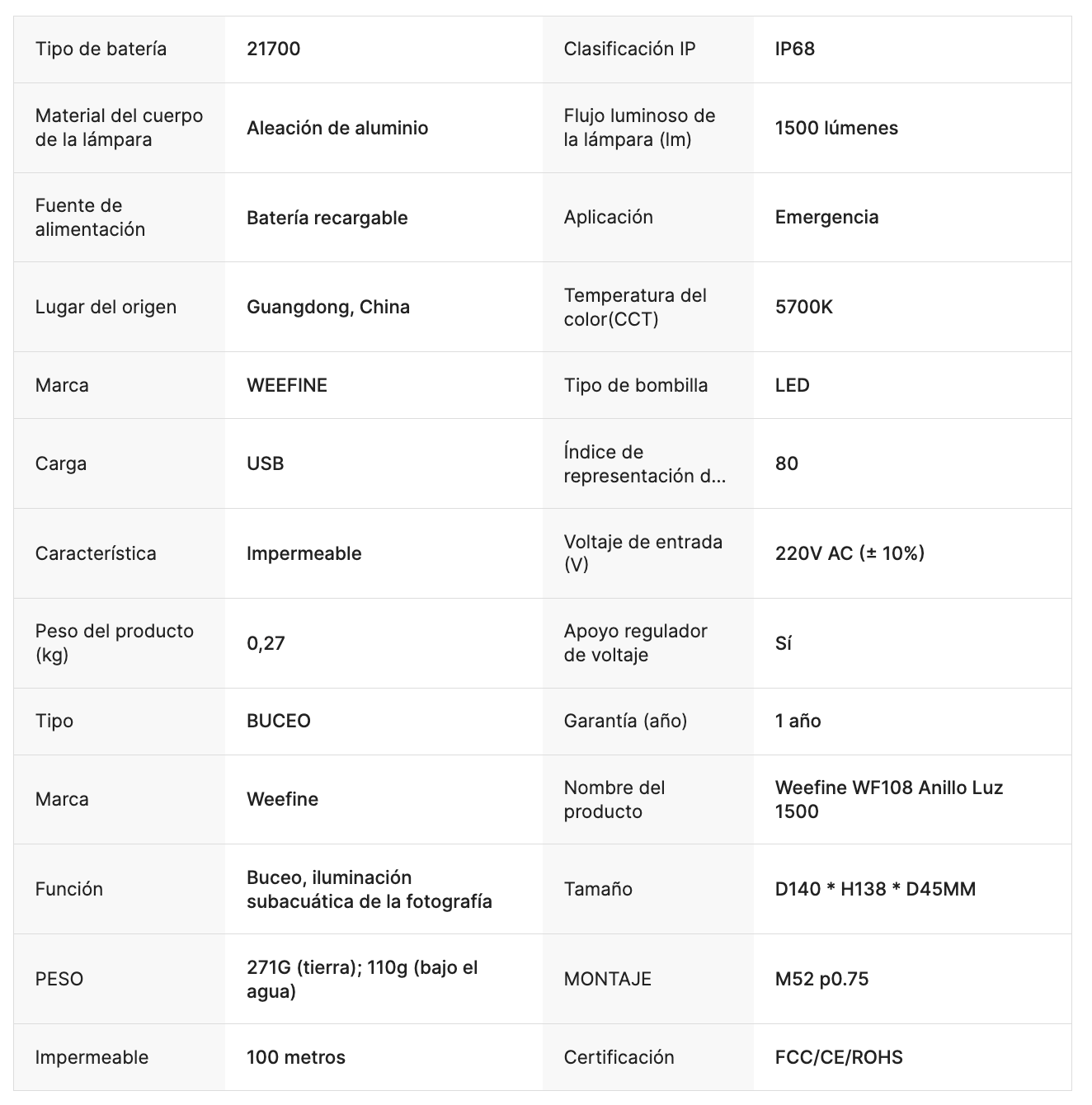Click the 'Emergencia' application value

coord(826,217)
